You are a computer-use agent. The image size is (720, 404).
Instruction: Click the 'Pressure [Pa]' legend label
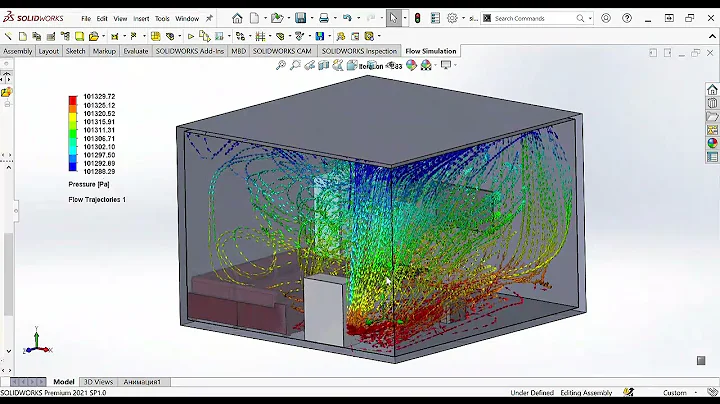[89, 184]
